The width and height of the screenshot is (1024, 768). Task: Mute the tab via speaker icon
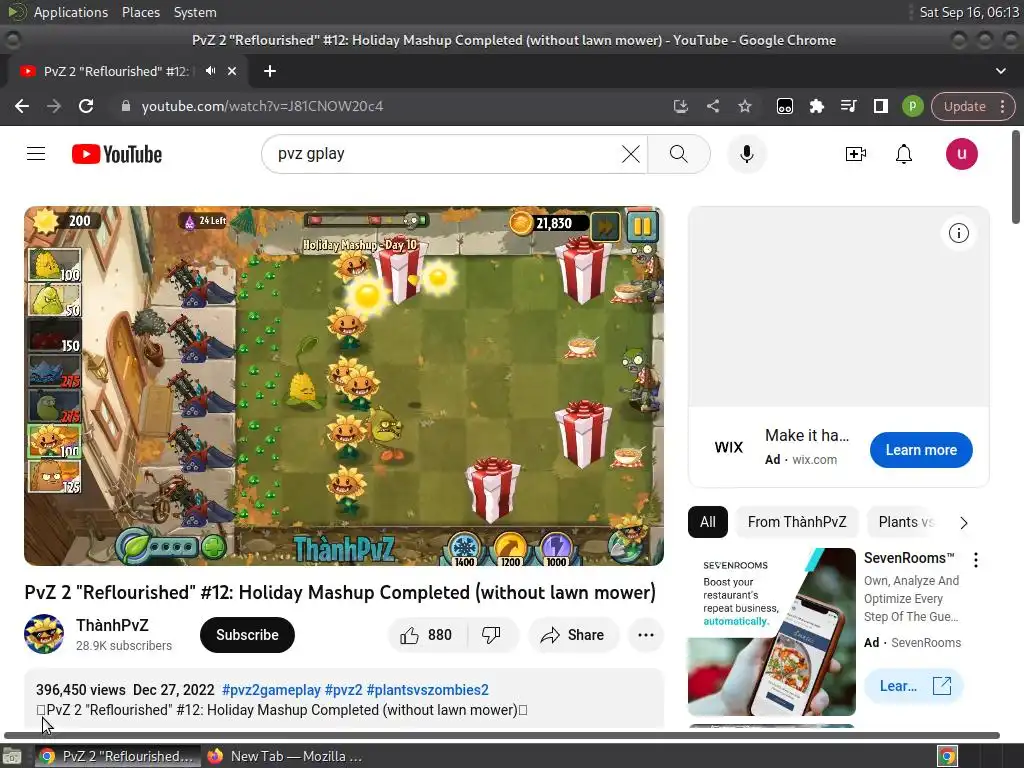[x=210, y=71]
